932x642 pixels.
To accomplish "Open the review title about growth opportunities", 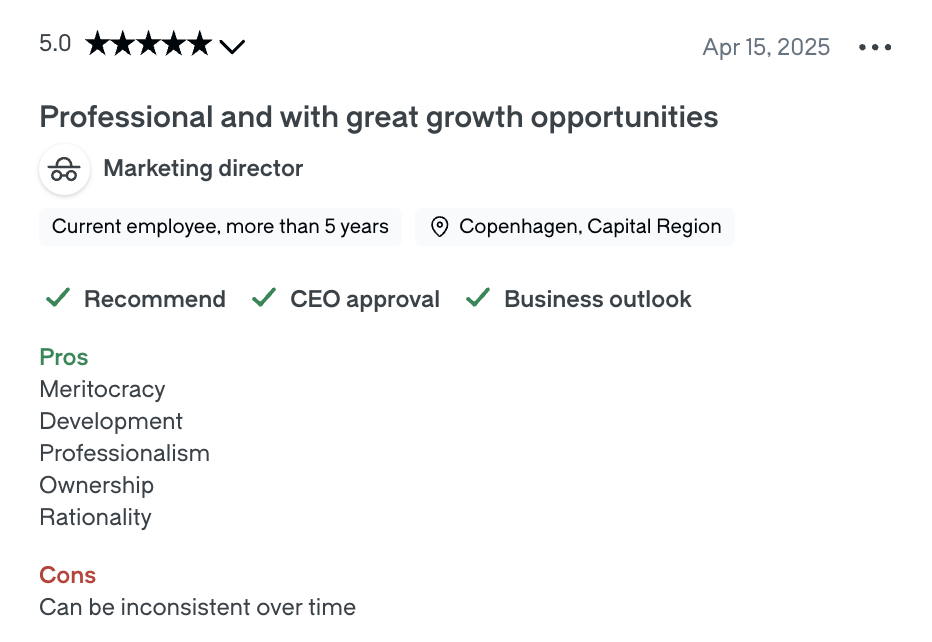I will (379, 117).
